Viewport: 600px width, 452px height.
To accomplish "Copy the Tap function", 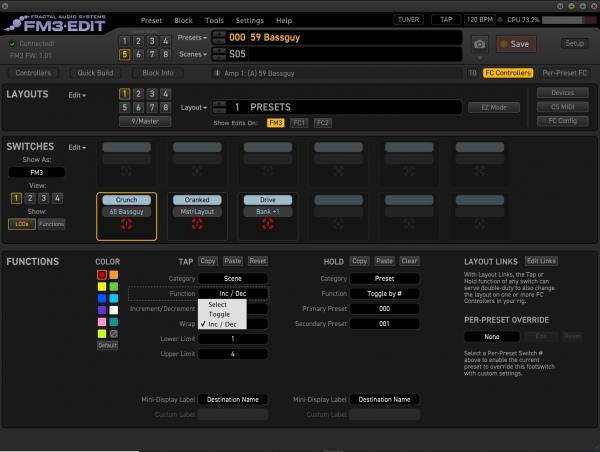I will 208,261.
